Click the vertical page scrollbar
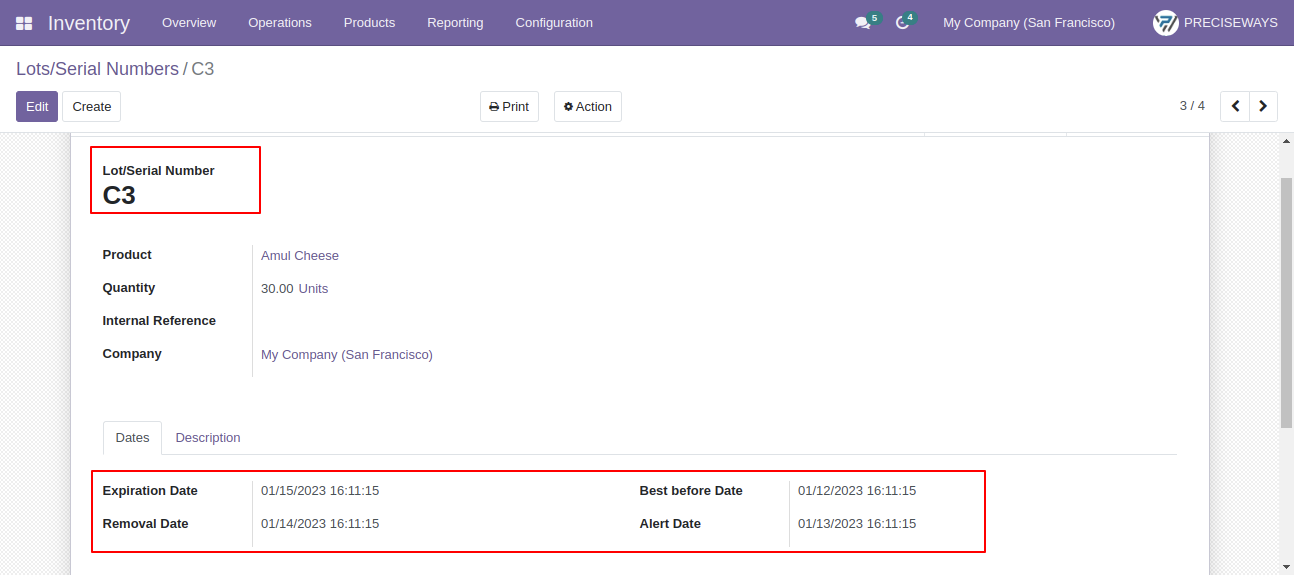 point(1287,303)
